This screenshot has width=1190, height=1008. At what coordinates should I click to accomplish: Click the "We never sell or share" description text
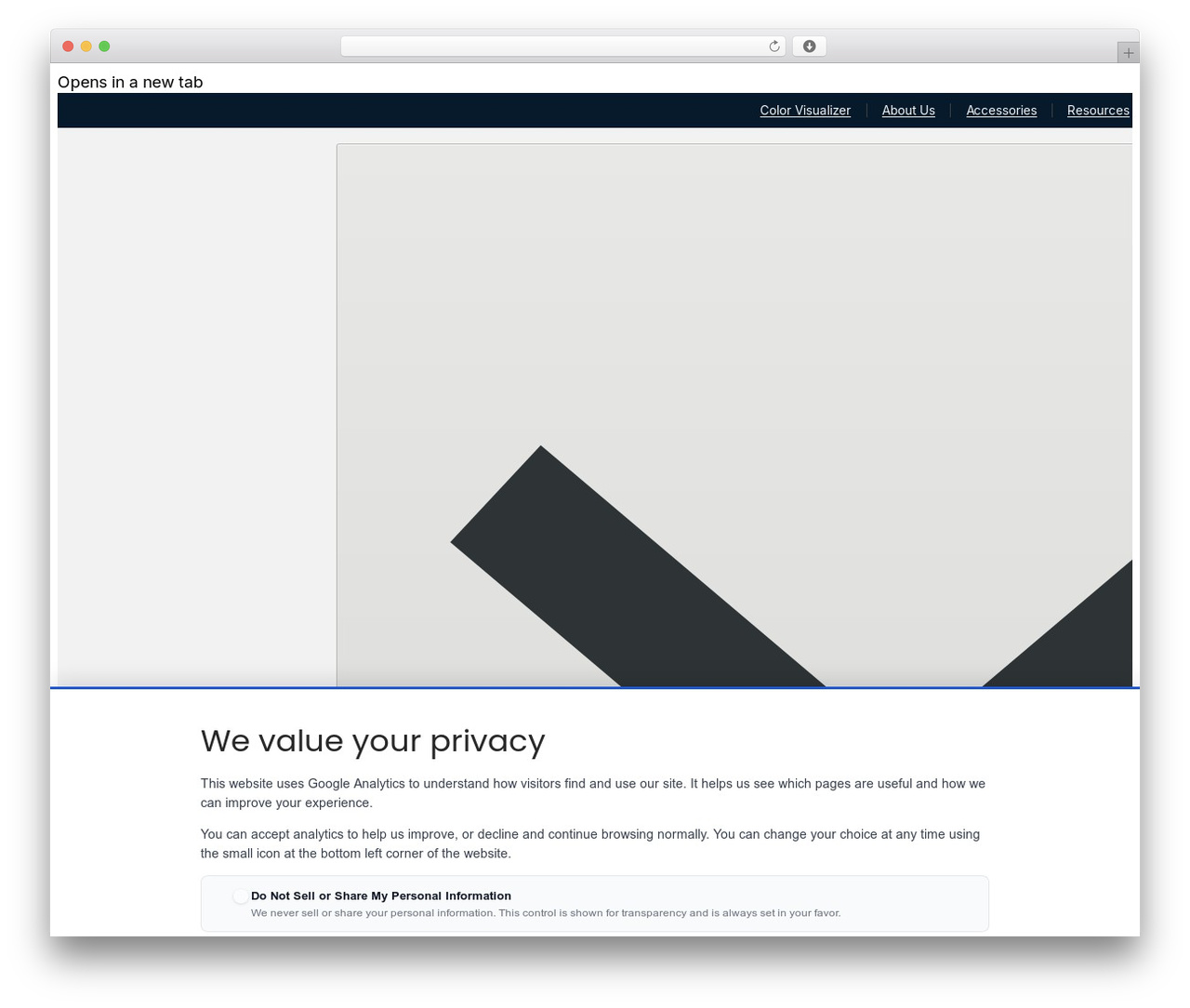(x=546, y=913)
